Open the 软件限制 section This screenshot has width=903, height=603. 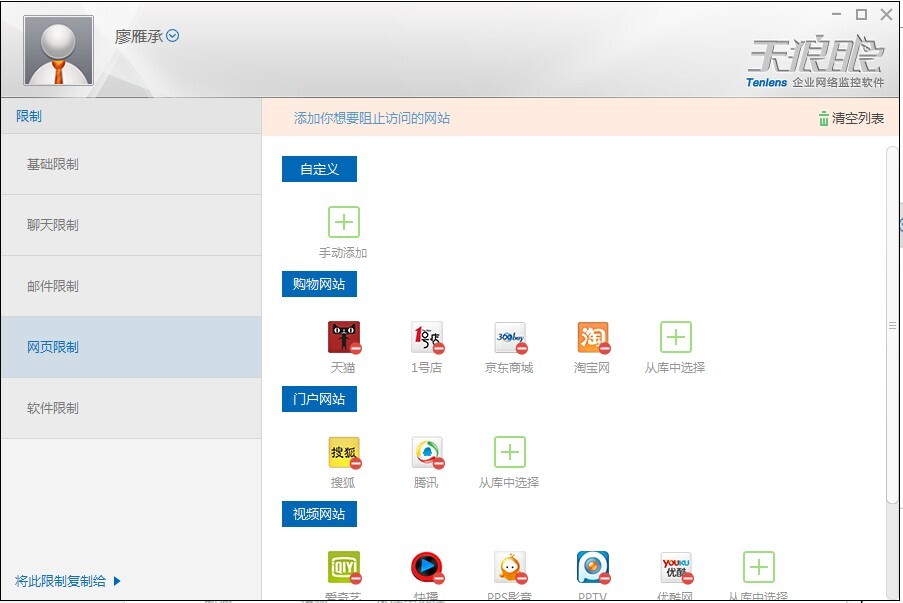point(131,408)
